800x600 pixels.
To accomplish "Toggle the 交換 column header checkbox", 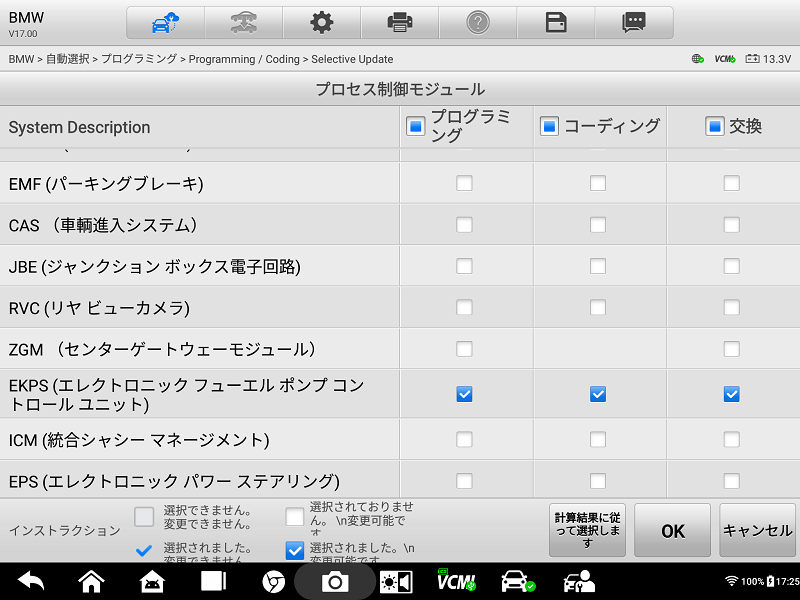I will [714, 126].
